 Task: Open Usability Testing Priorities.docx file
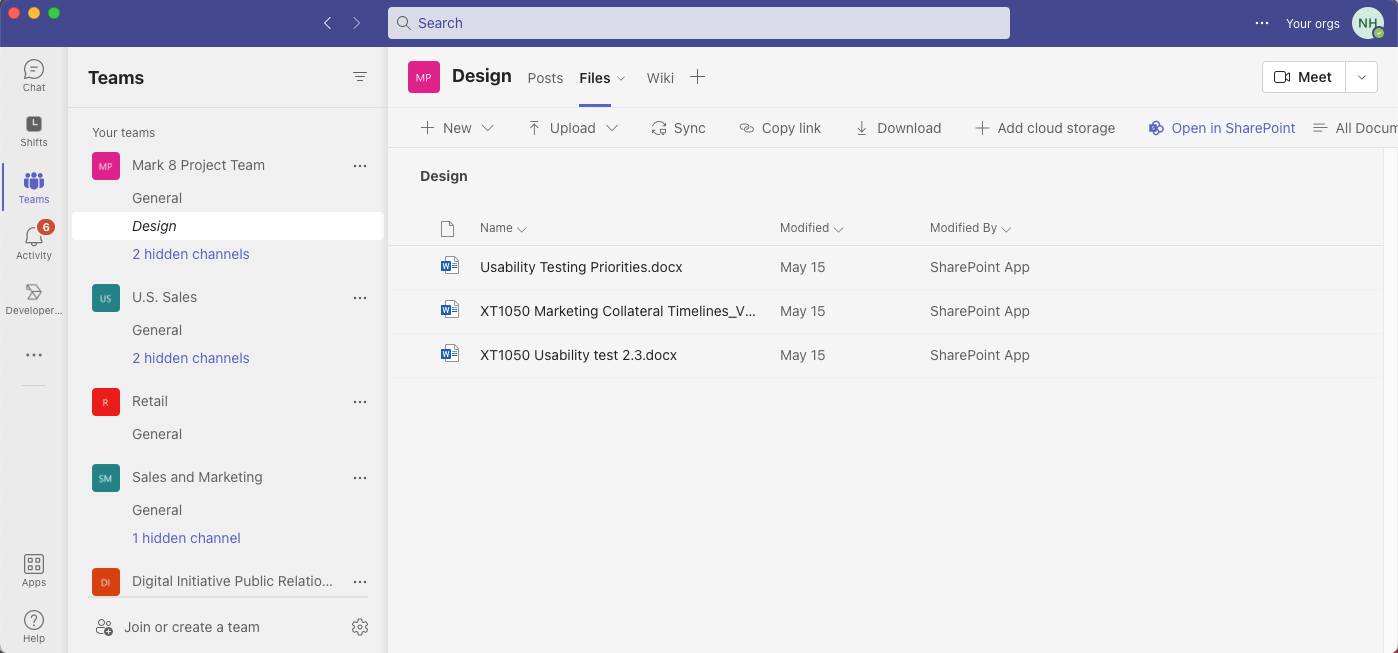(x=581, y=267)
